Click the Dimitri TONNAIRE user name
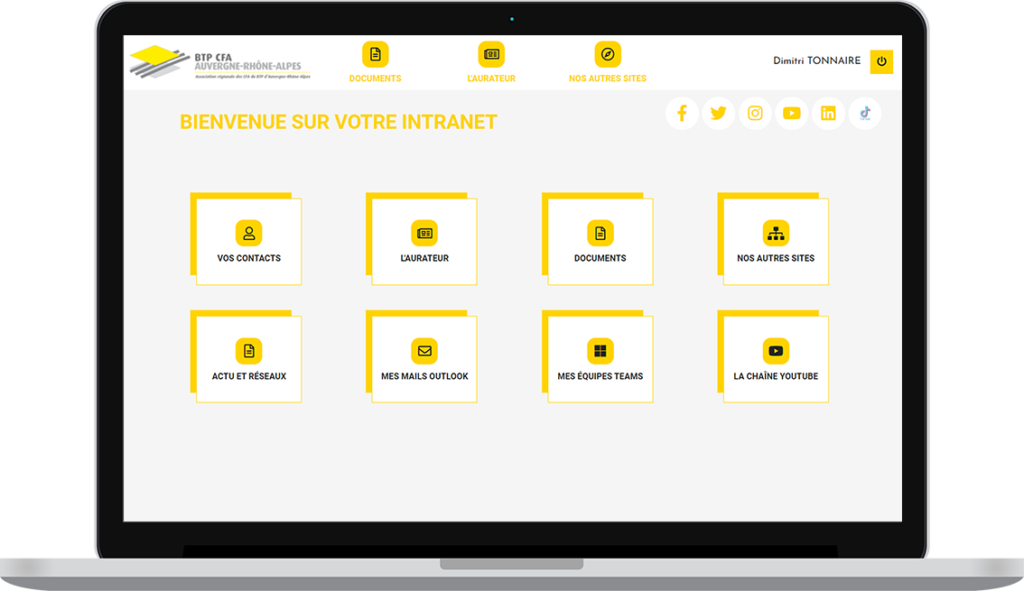Screen dimensions: 1024x591 tap(816, 61)
